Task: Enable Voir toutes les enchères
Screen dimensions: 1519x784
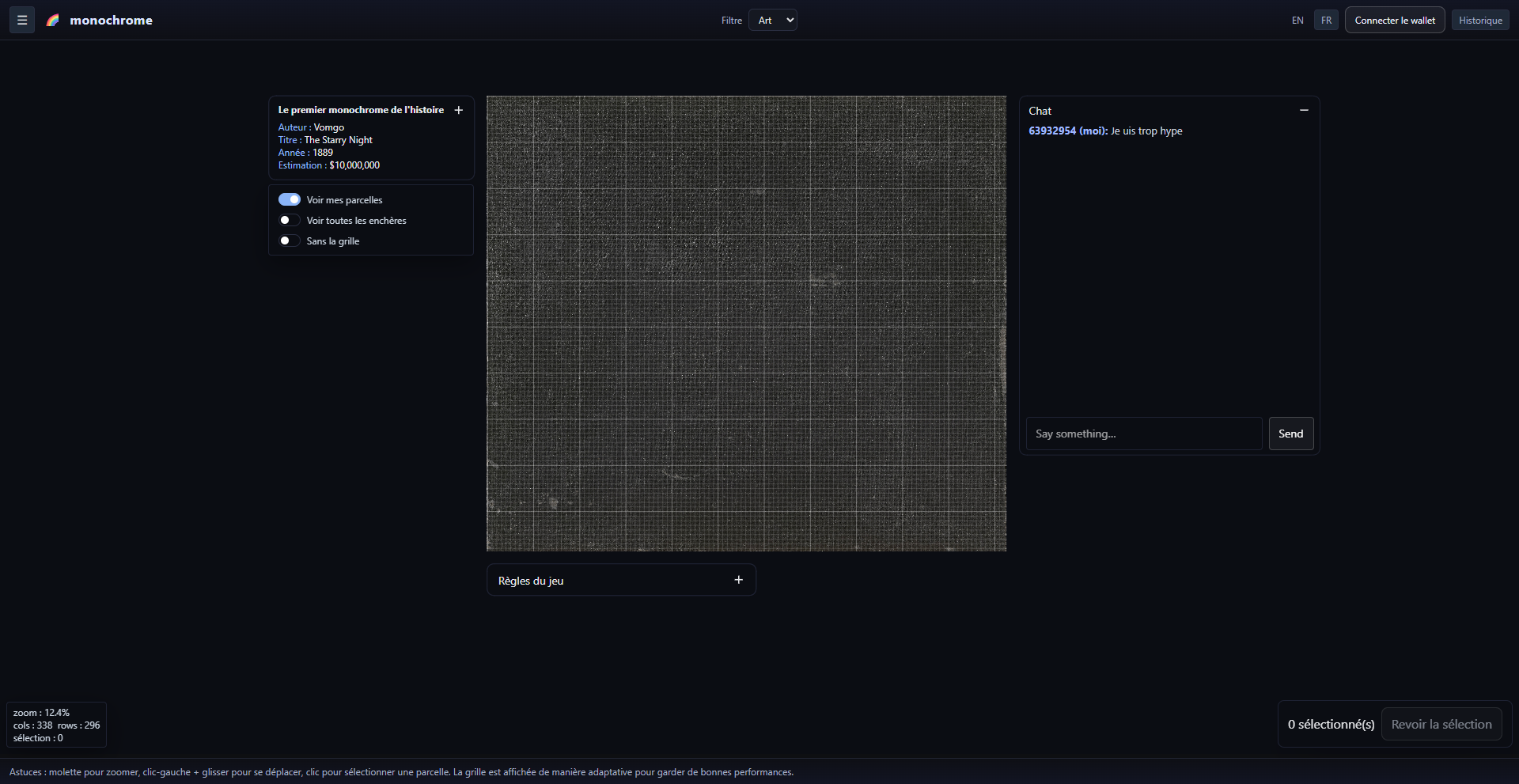Action: pos(290,220)
